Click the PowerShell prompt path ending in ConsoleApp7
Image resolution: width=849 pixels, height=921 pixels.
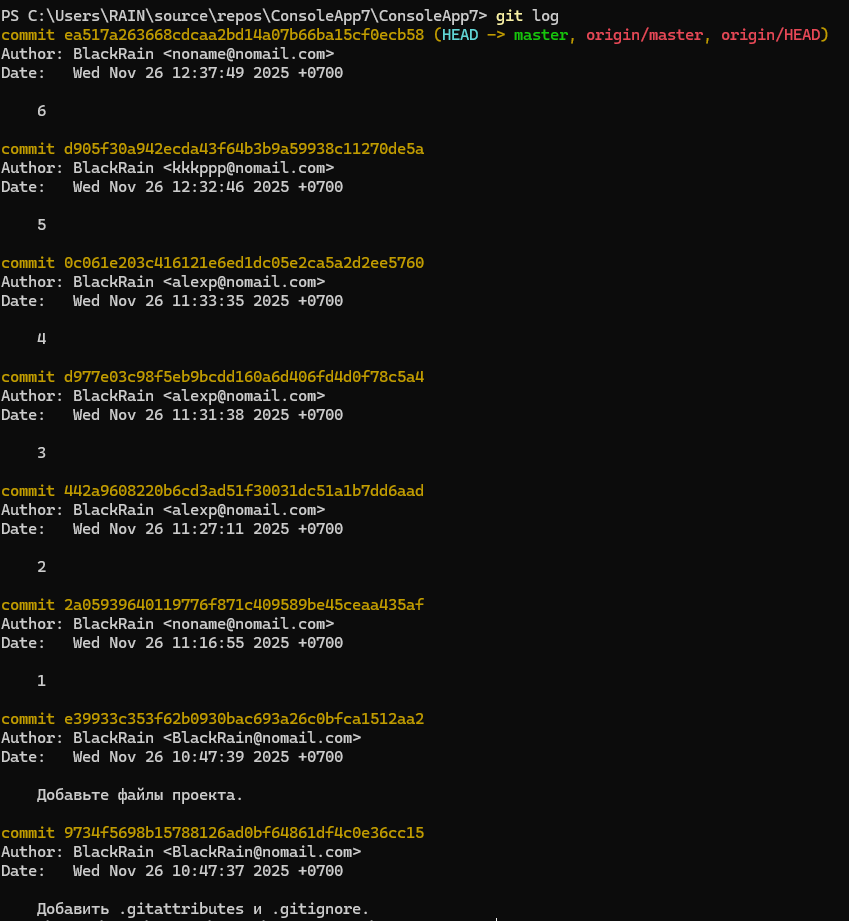click(244, 16)
